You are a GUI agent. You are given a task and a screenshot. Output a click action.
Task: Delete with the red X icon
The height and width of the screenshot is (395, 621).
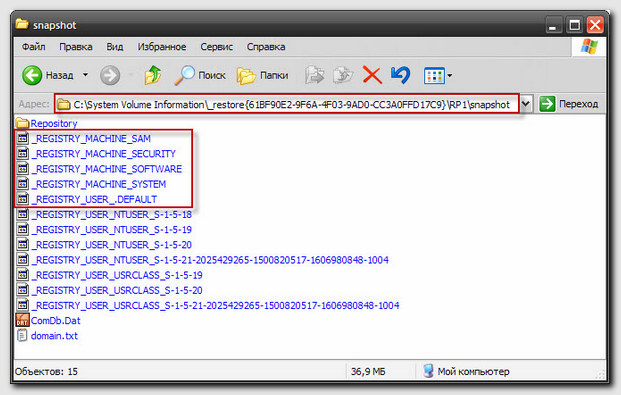tap(372, 75)
